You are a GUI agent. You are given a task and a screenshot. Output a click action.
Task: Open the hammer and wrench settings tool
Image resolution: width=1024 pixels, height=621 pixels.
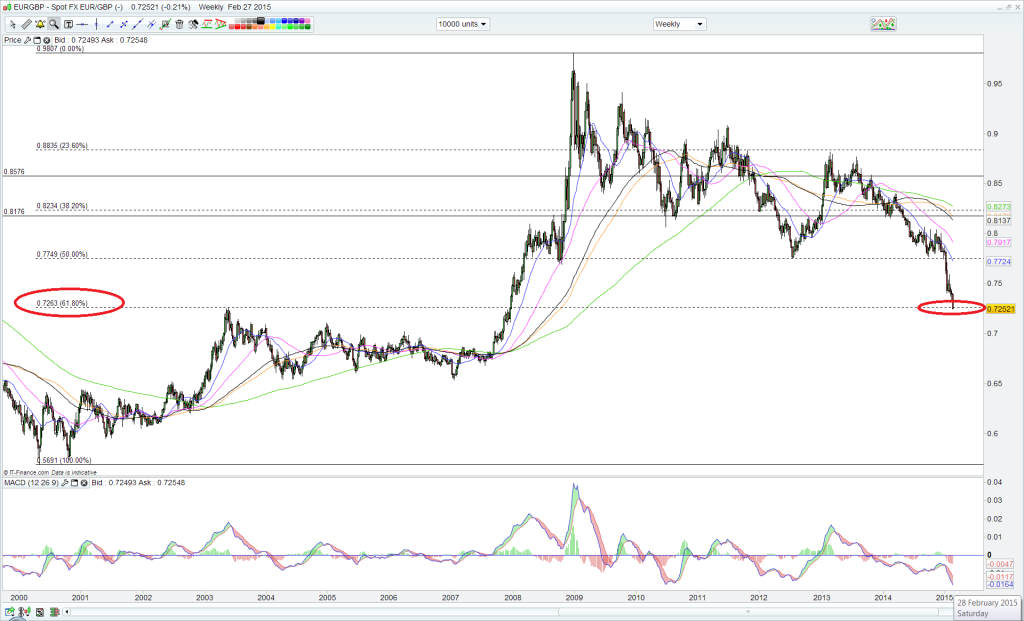coord(193,24)
